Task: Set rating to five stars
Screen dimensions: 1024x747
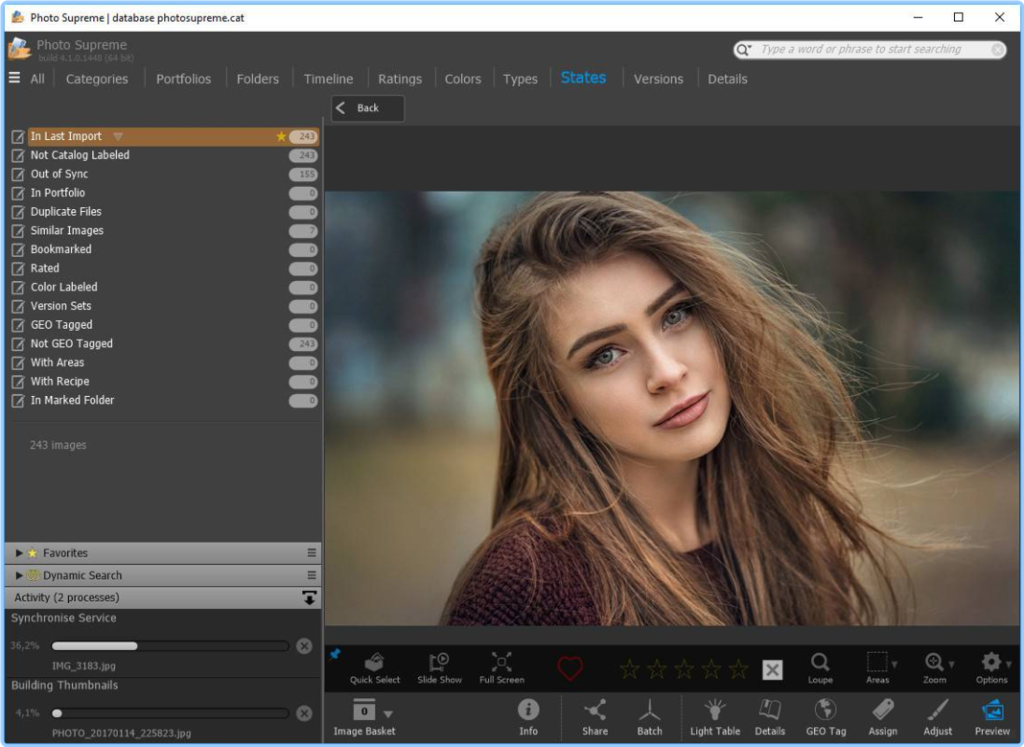Action: tap(738, 669)
